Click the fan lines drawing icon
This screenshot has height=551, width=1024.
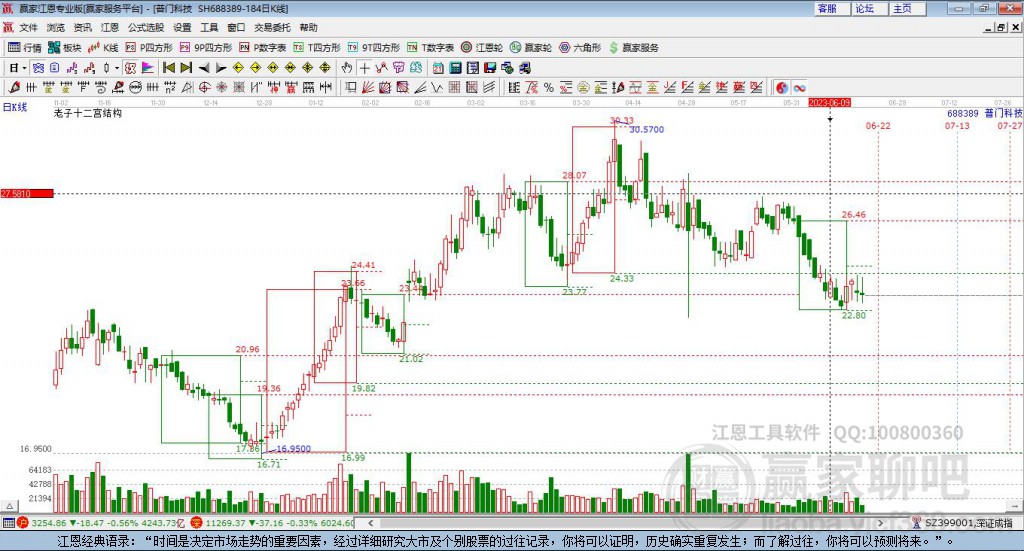pos(368,87)
